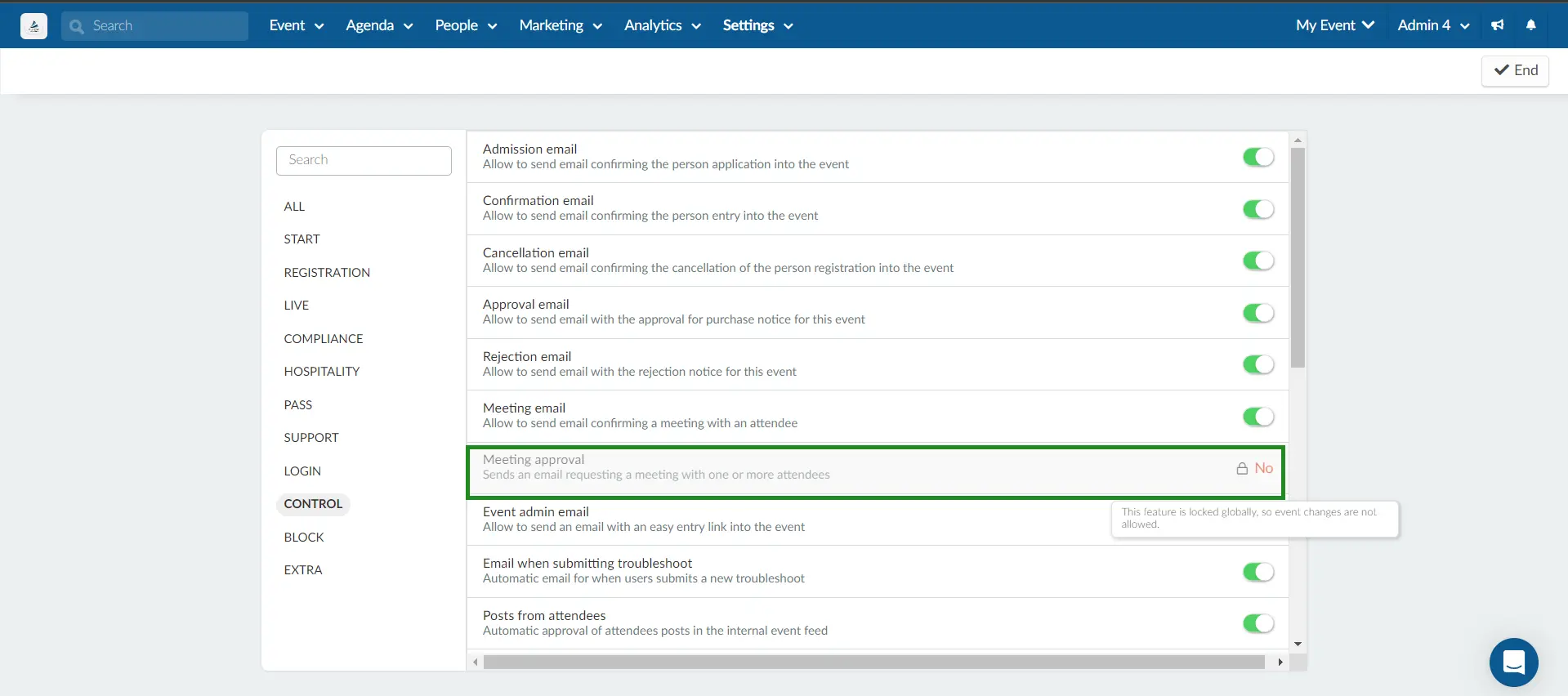
Task: Open the BLOCK category
Action: 304,538
